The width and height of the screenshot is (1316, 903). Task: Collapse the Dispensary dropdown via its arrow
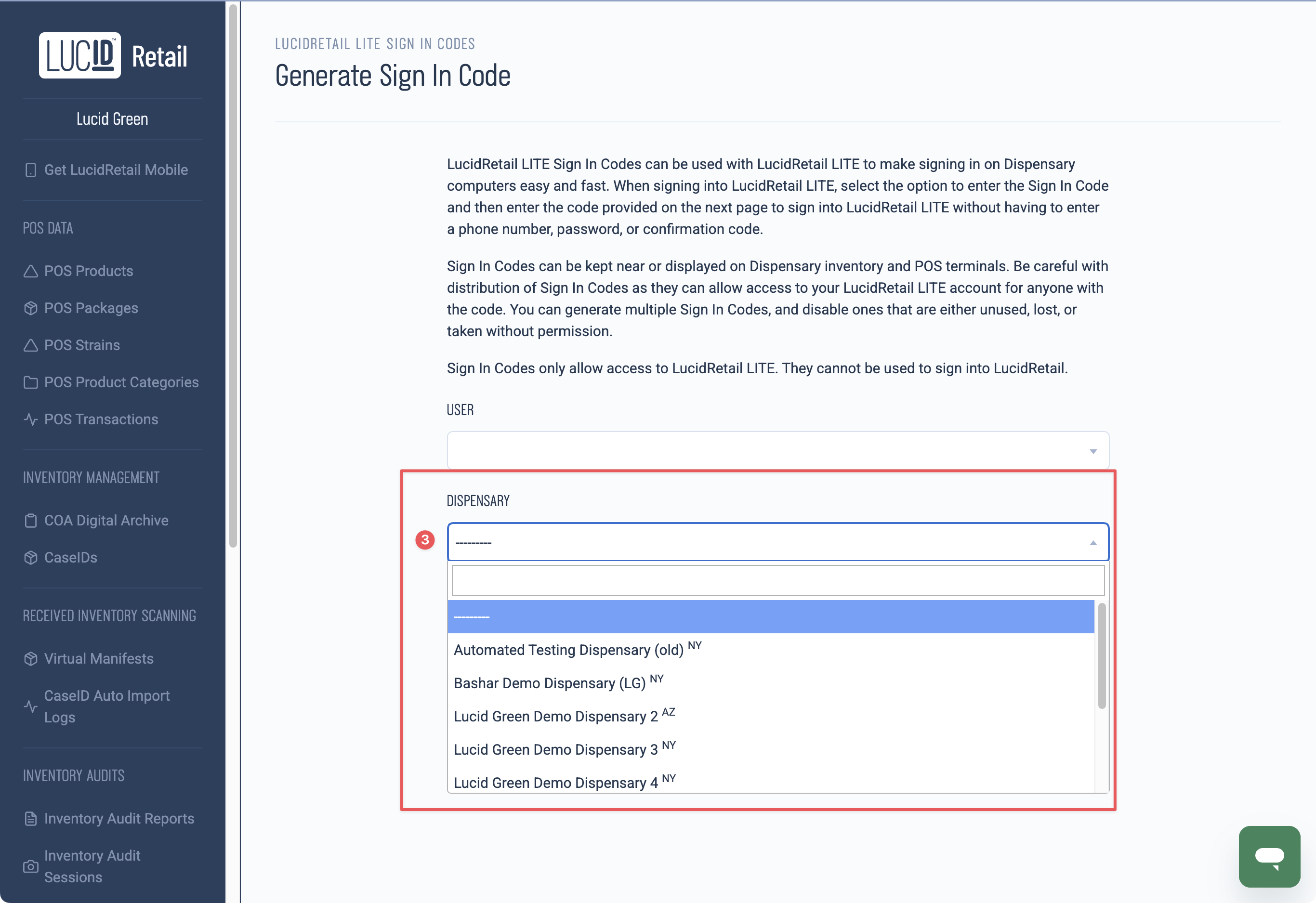point(1093,542)
